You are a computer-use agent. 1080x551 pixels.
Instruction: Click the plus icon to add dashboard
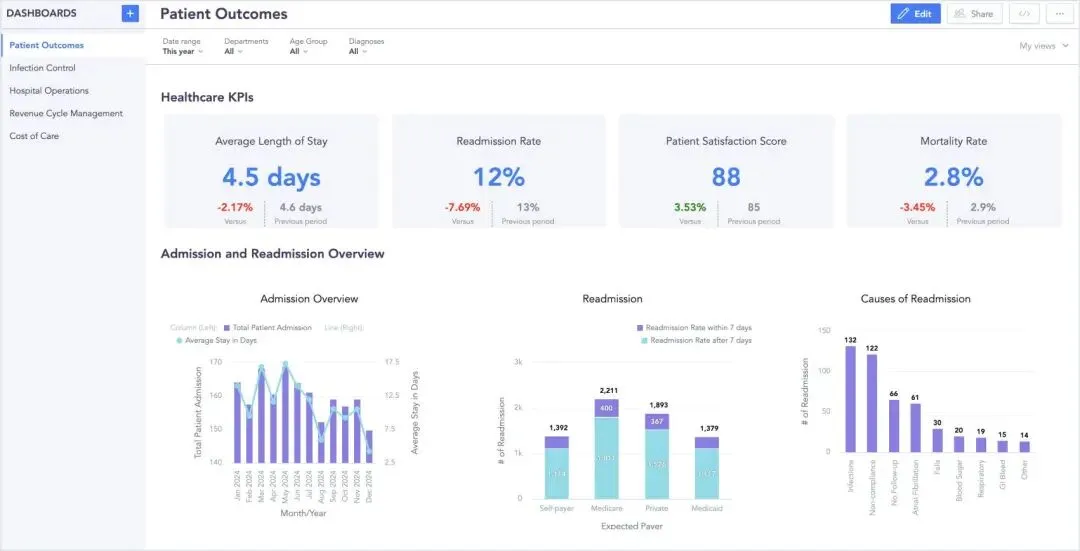pos(130,13)
